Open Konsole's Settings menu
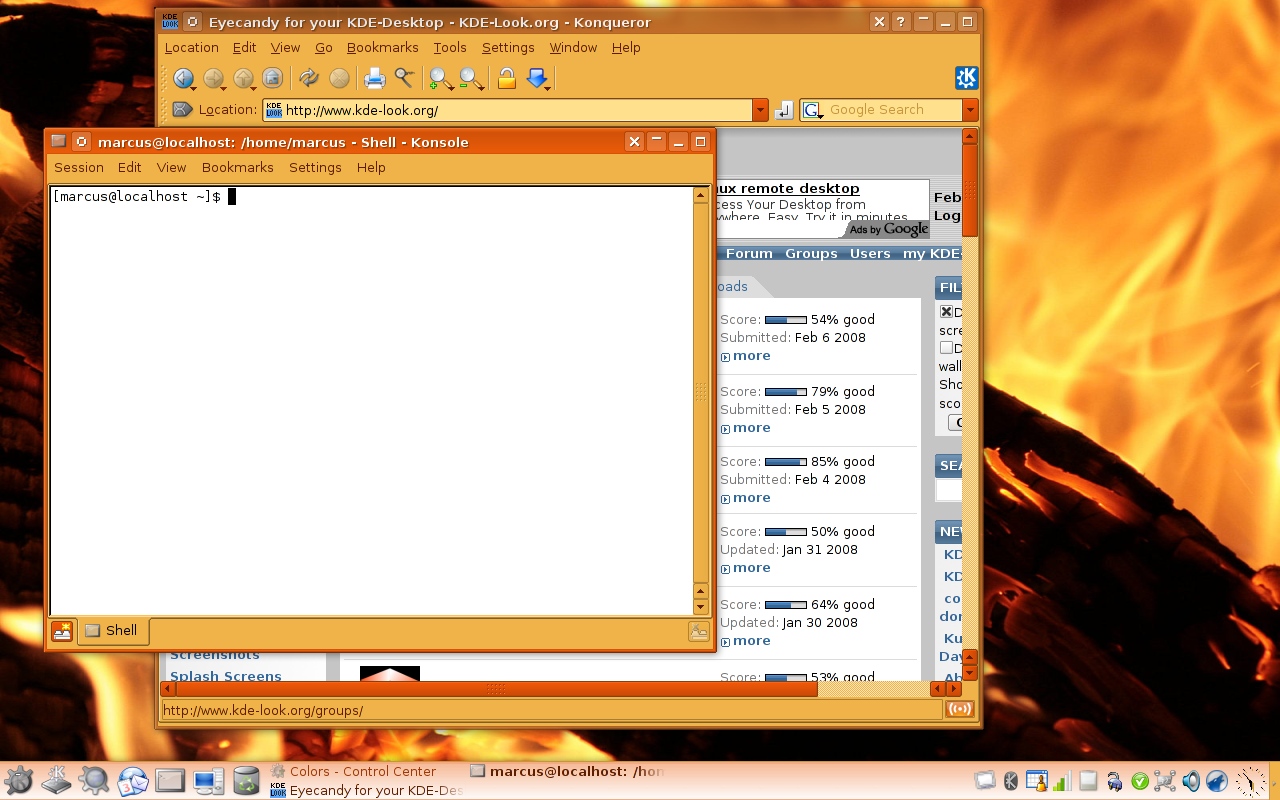1280x800 pixels. click(315, 167)
